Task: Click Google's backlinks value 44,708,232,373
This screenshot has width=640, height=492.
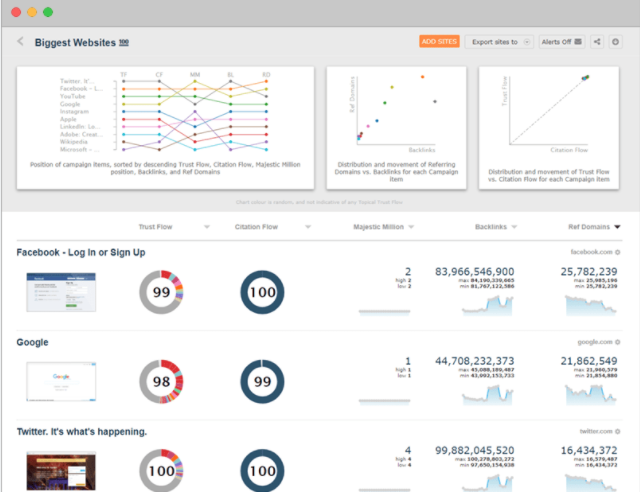Action: (474, 361)
